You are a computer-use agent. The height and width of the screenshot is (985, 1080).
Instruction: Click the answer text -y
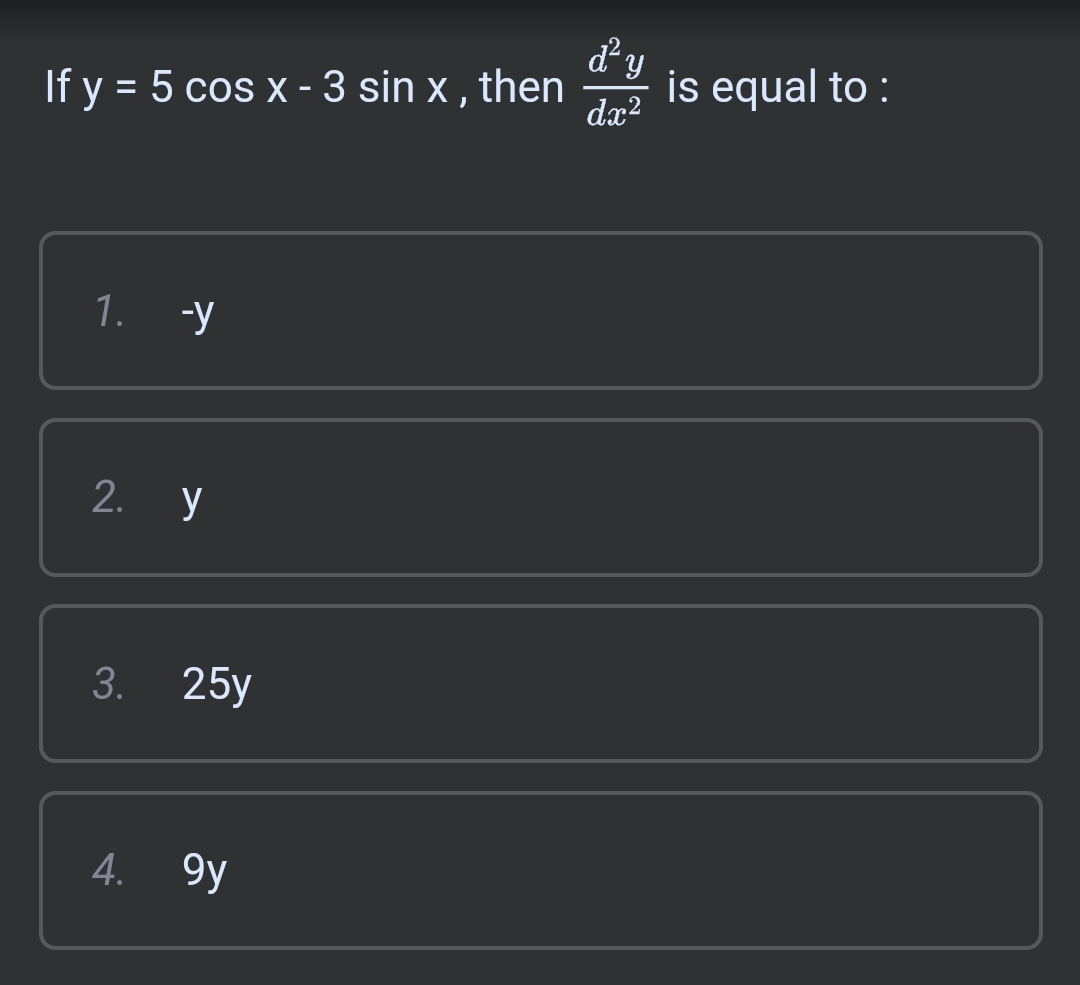coord(196,312)
